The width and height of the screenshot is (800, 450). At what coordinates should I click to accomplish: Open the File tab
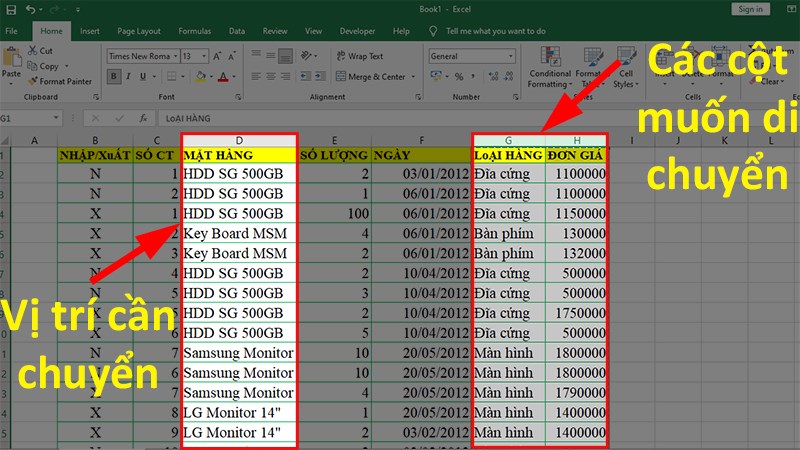point(11,31)
